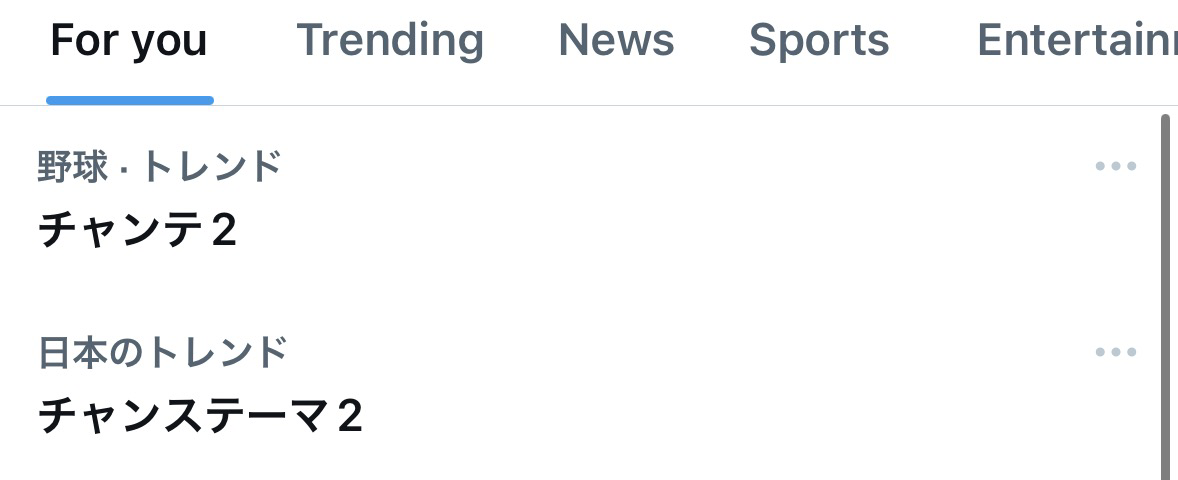Select the Sports tab
Viewport: 1178px width, 480px height.
coord(819,41)
